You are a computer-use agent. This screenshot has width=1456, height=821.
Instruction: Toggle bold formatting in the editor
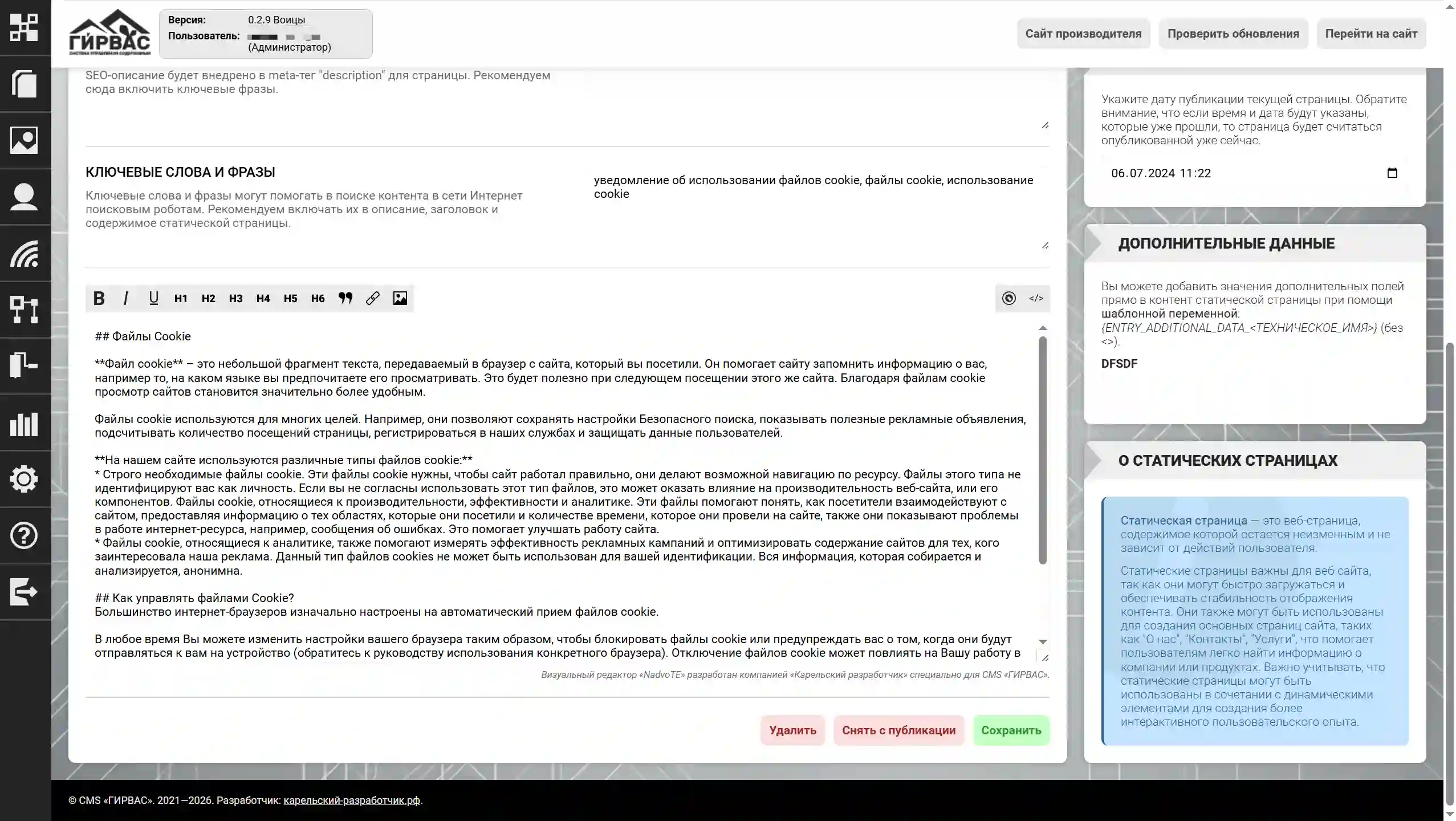(99, 298)
